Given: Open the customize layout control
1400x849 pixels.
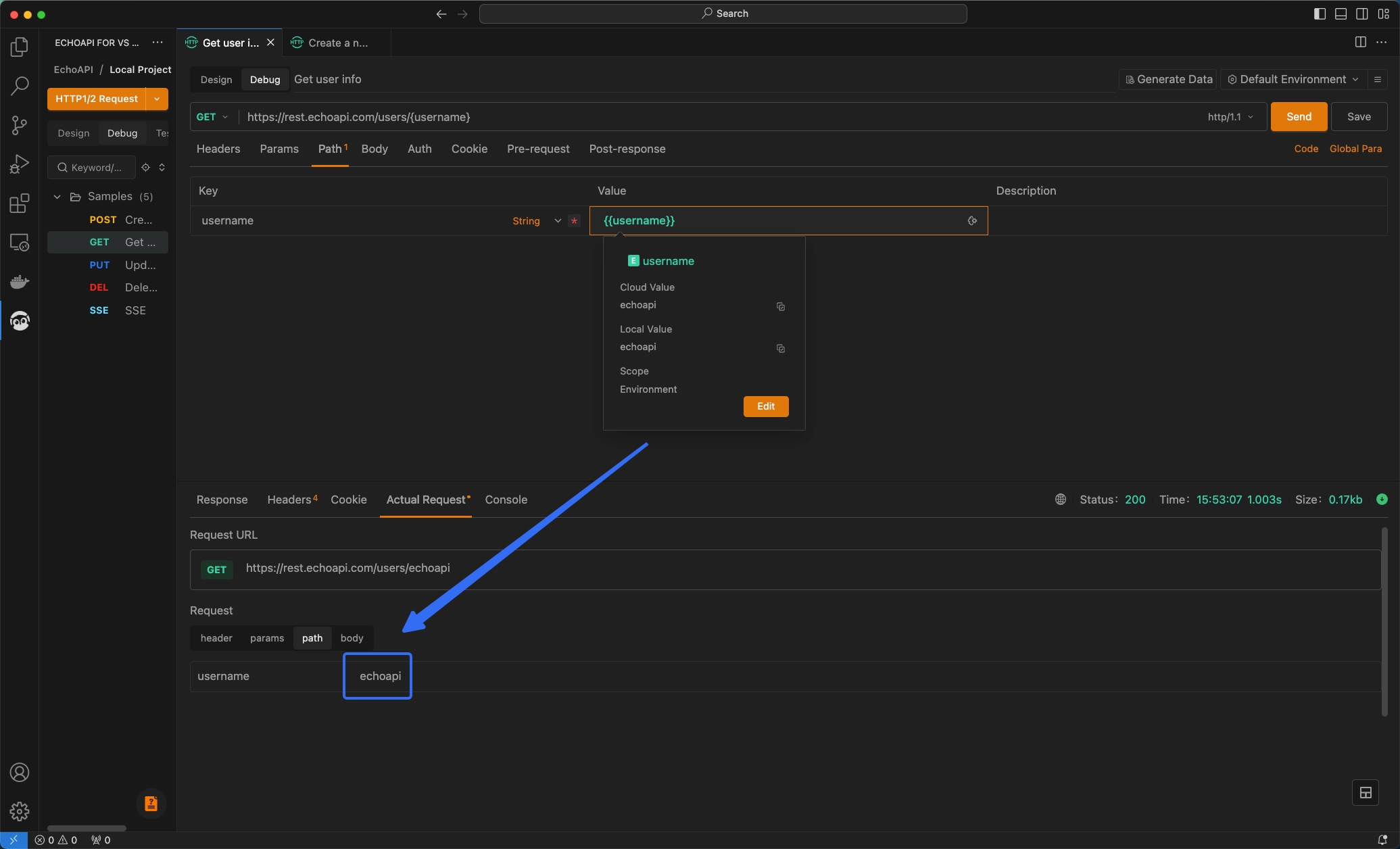Looking at the screenshot, I should tap(1384, 14).
